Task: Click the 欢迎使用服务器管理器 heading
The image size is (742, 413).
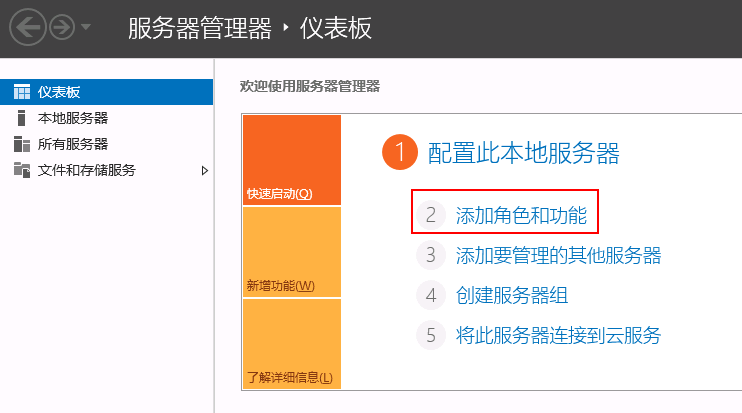Action: pyautogui.click(x=310, y=86)
